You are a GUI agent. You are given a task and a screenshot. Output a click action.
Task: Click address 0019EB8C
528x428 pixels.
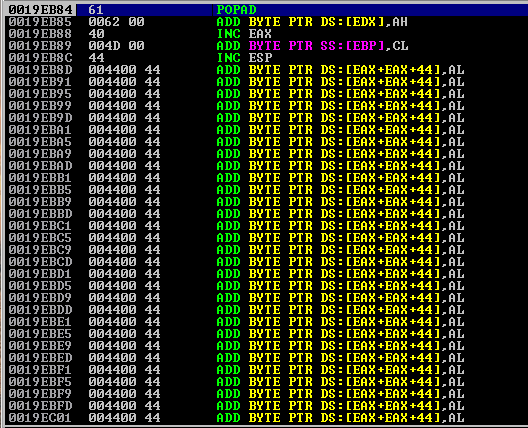[40, 58]
